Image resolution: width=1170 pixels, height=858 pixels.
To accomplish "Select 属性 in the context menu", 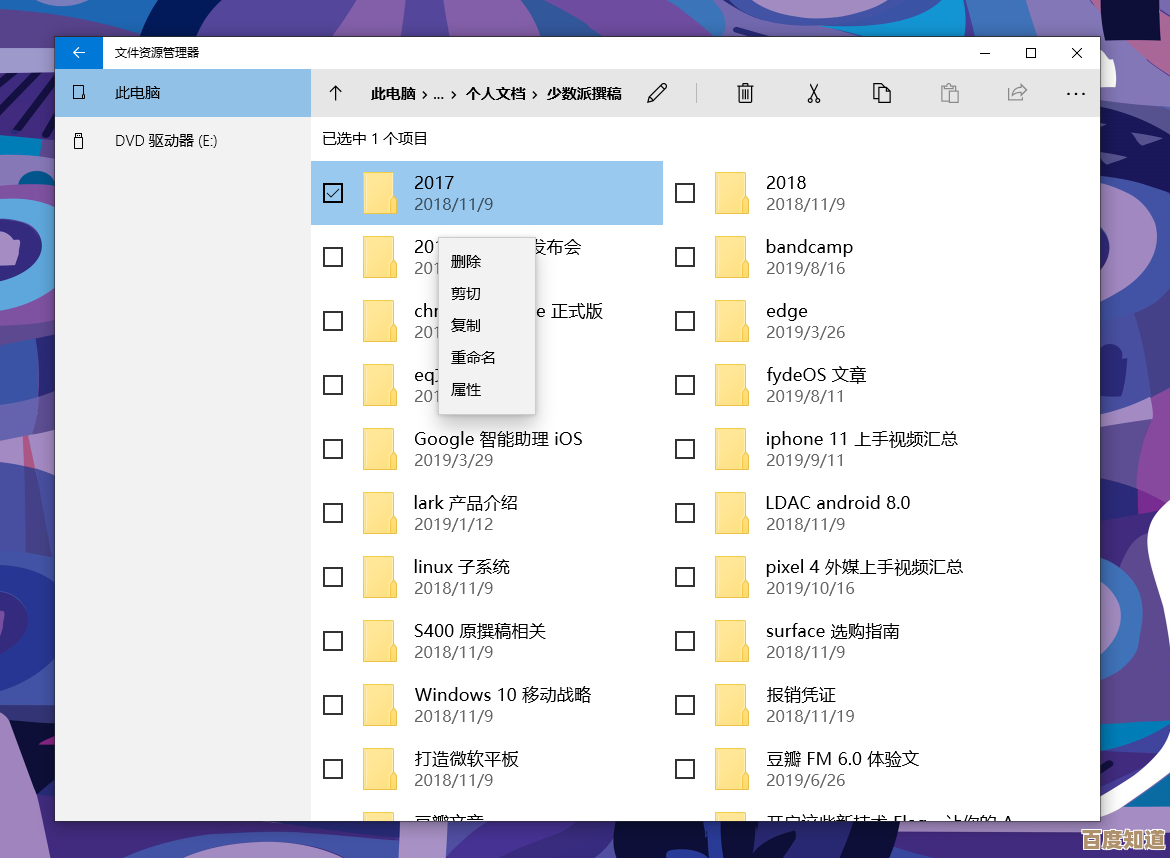I will tap(466, 389).
